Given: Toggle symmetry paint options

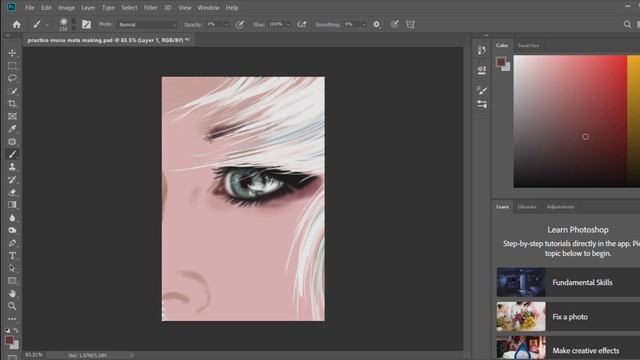Looking at the screenshot, I should tap(410, 24).
